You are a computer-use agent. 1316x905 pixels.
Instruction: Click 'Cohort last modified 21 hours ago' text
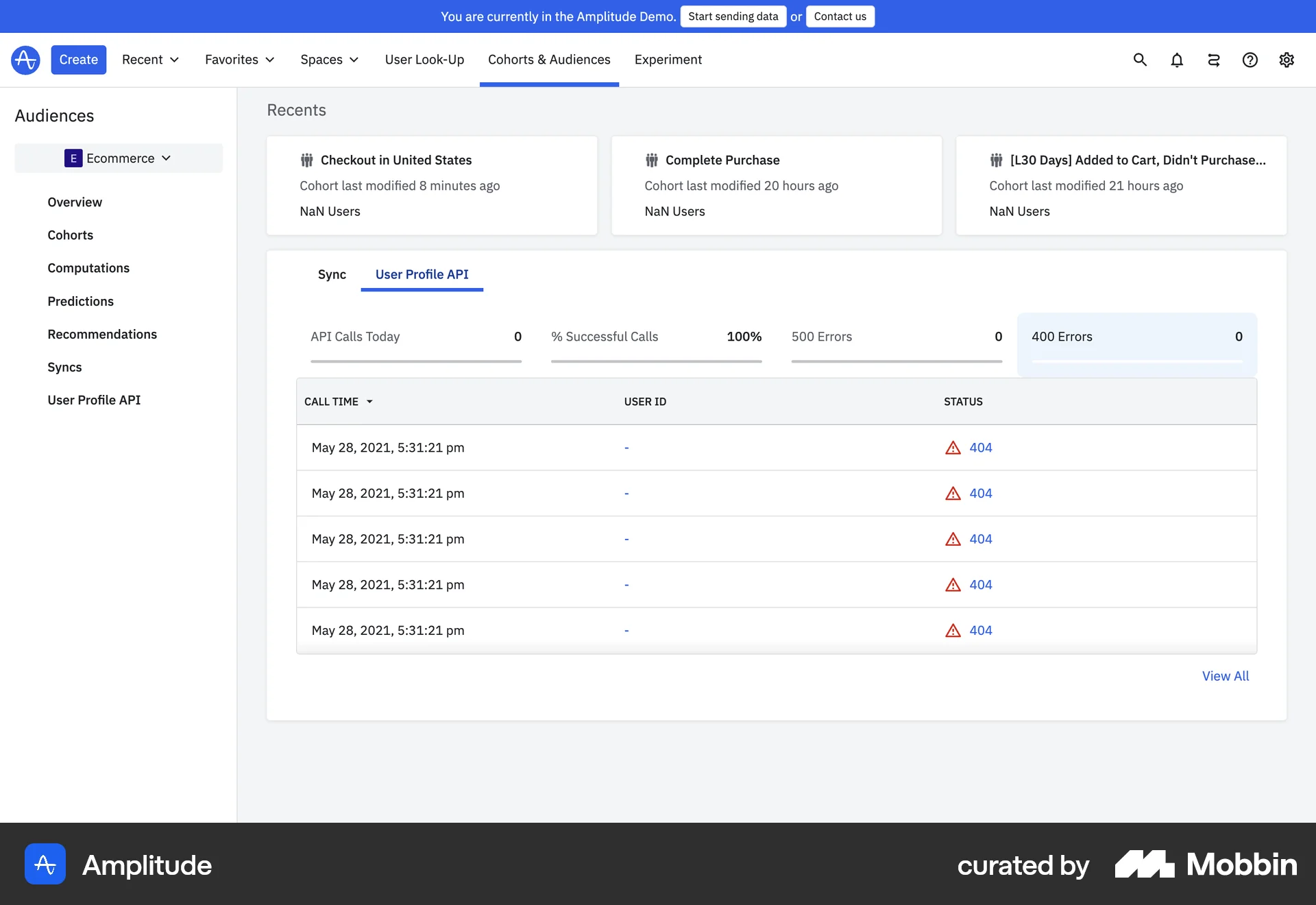click(x=1086, y=186)
